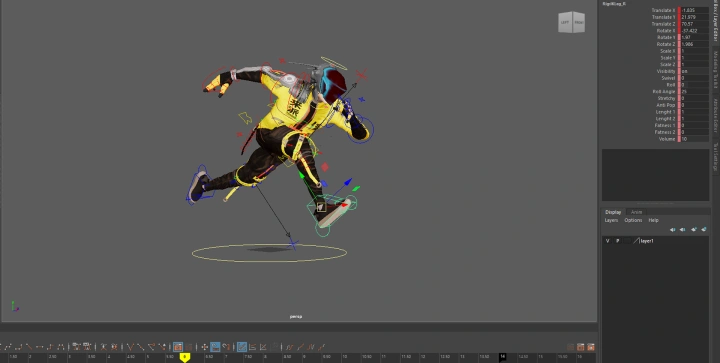Image resolution: width=720 pixels, height=363 pixels.
Task: Apply flat tangents icon in bottom toolbar
Action: [x=39, y=347]
